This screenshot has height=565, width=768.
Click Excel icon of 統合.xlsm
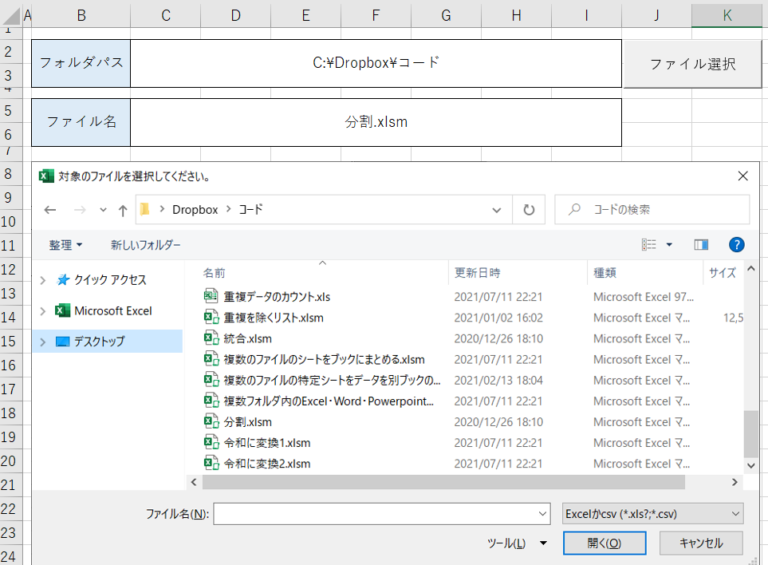click(x=211, y=338)
